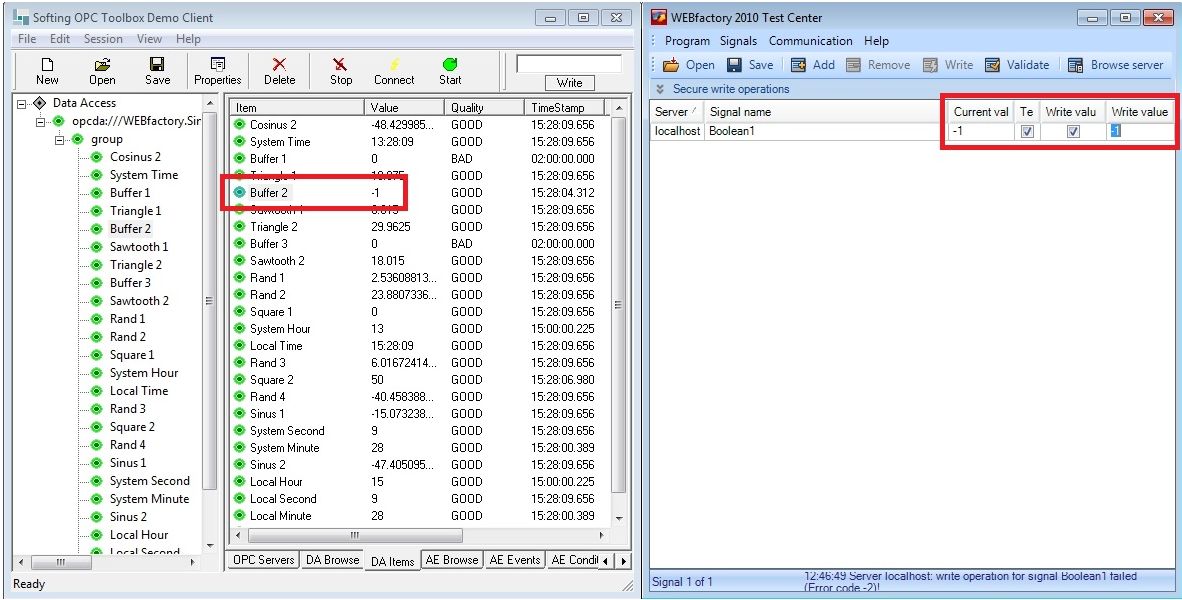Click the Write button below text field
The image size is (1182, 600).
[569, 83]
